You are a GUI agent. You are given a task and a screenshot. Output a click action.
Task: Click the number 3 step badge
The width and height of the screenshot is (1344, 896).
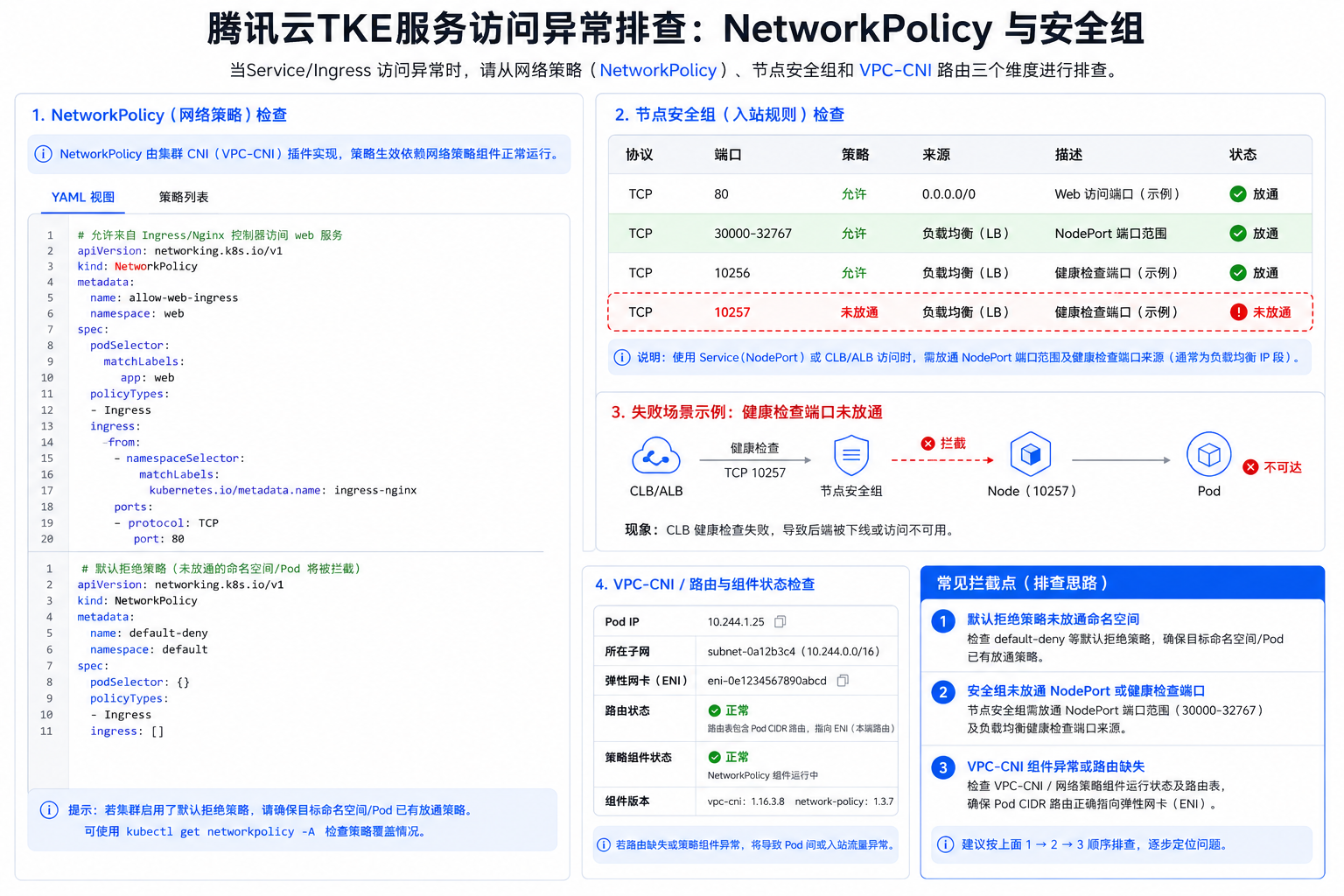click(x=943, y=768)
